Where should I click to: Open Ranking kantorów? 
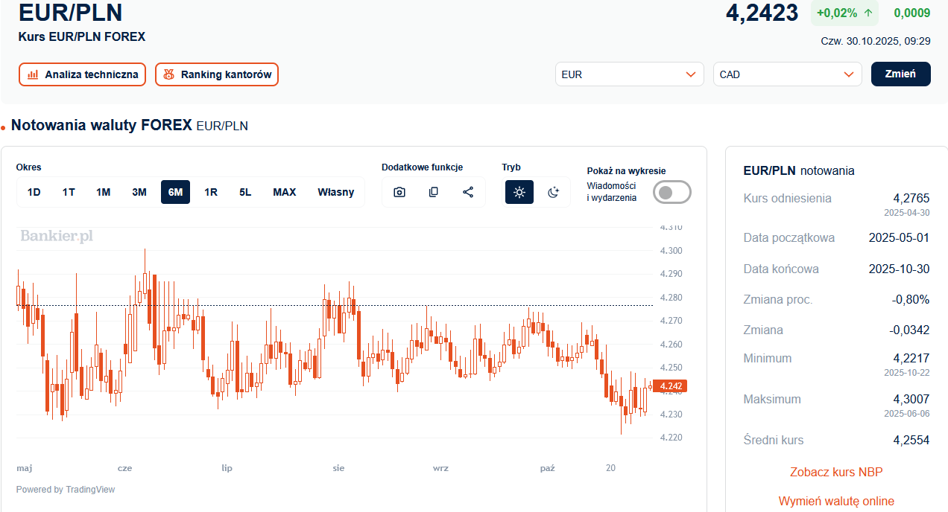217,74
